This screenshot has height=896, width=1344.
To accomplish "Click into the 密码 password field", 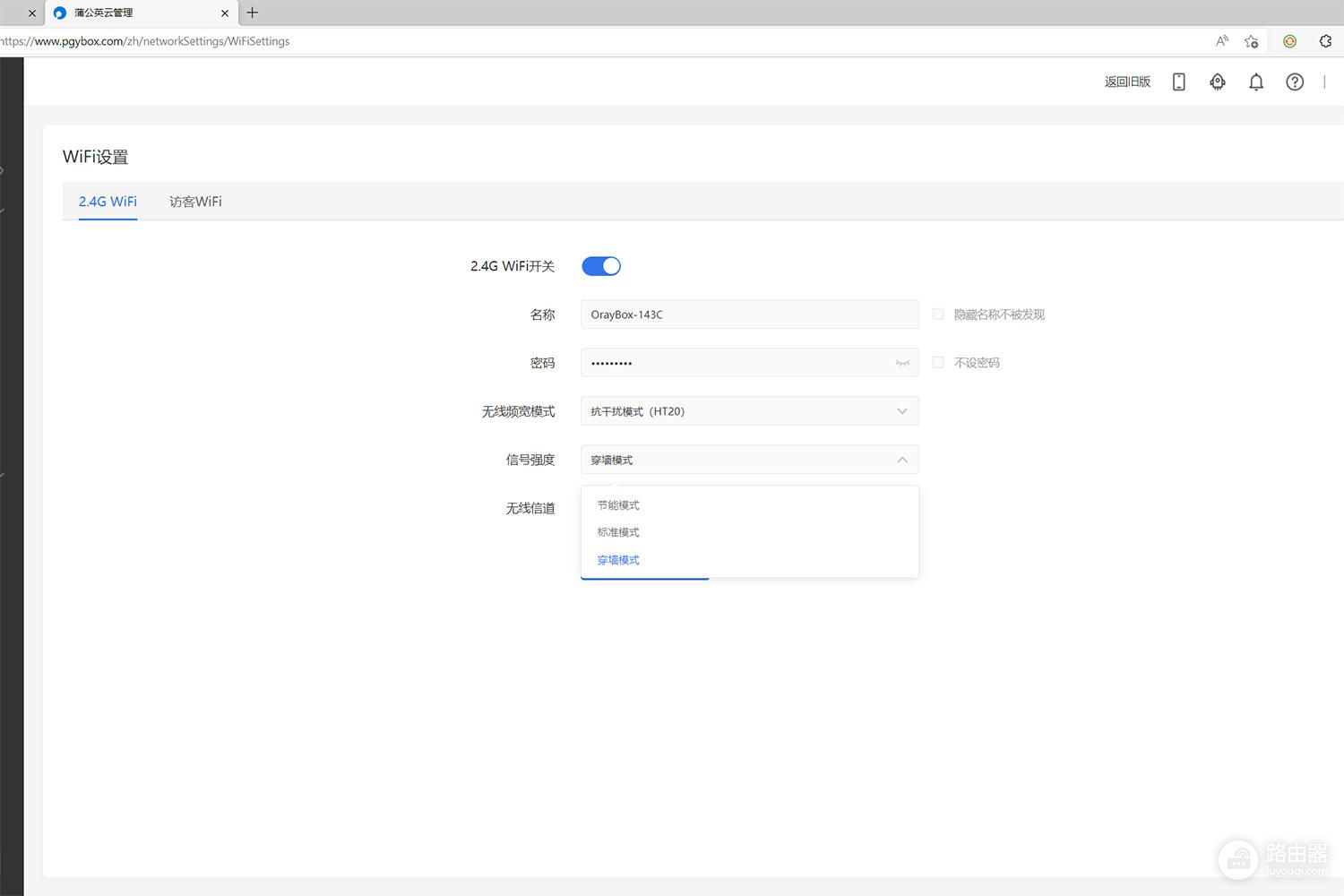I will [750, 363].
